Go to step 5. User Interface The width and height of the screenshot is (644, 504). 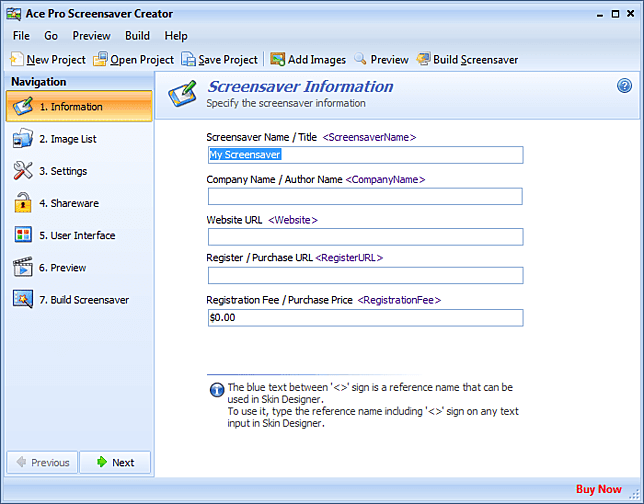(79, 235)
